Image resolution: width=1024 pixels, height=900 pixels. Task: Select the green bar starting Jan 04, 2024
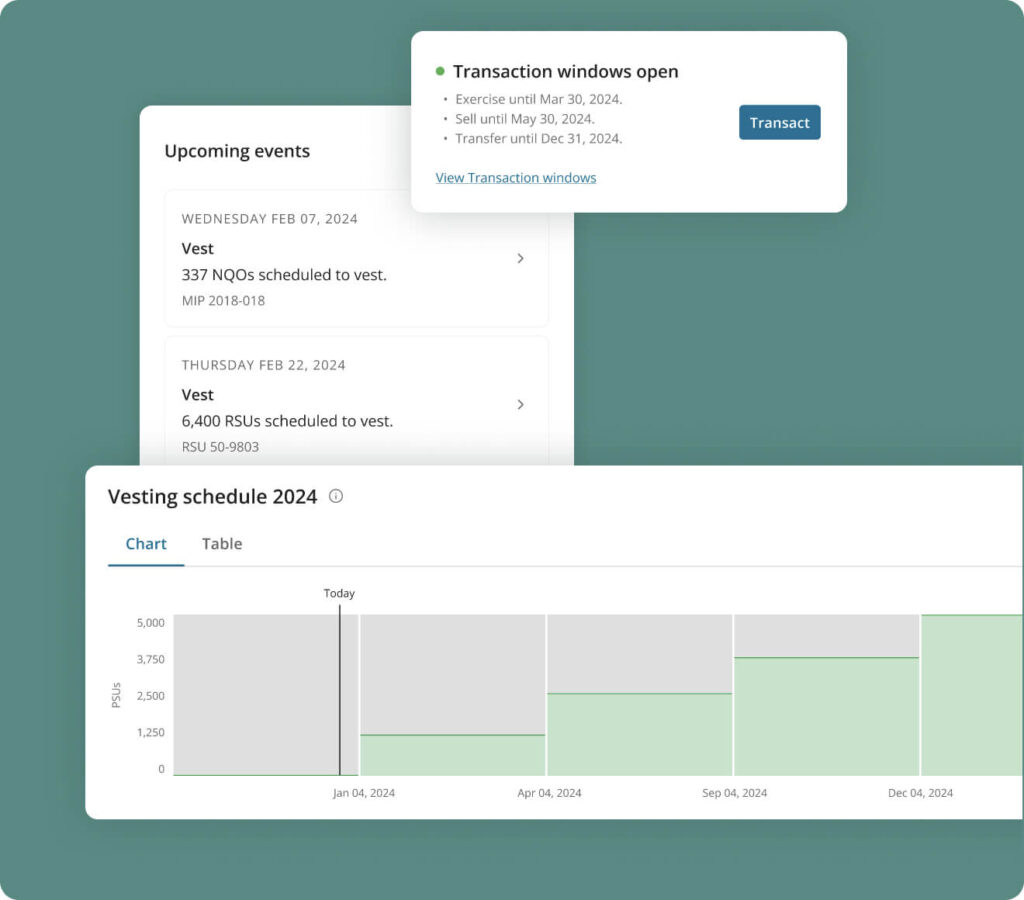(452, 755)
